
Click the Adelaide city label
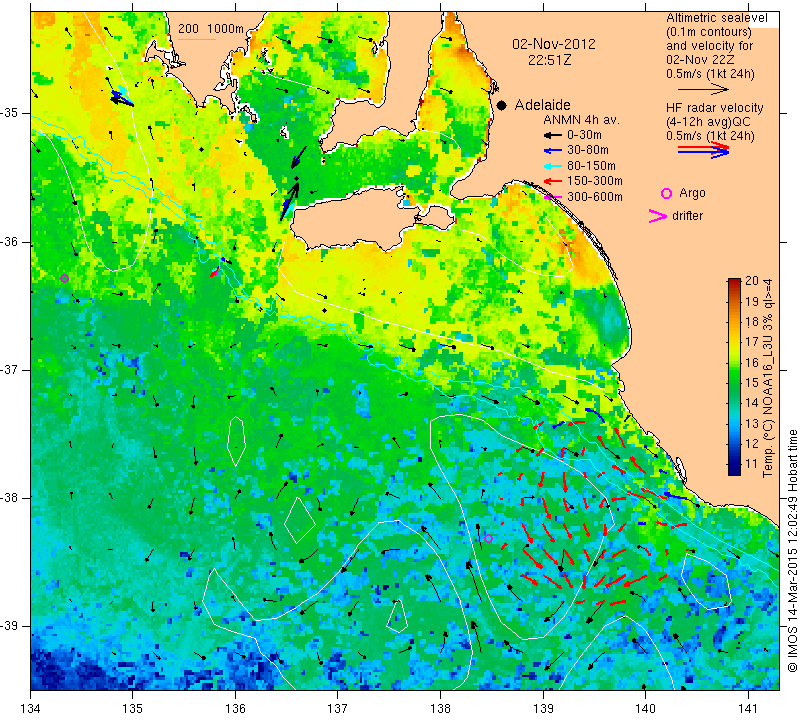coord(542,105)
